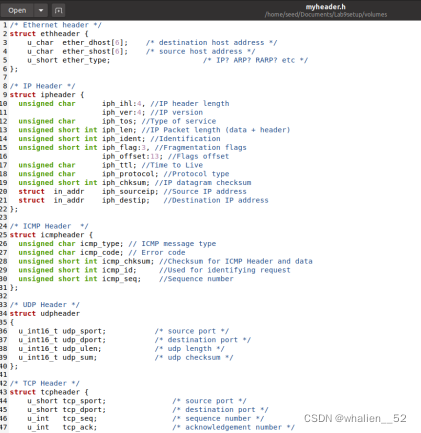The image size is (421, 433).
Task: Click the 'Fragmentation flags' comment
Action: [200, 147]
